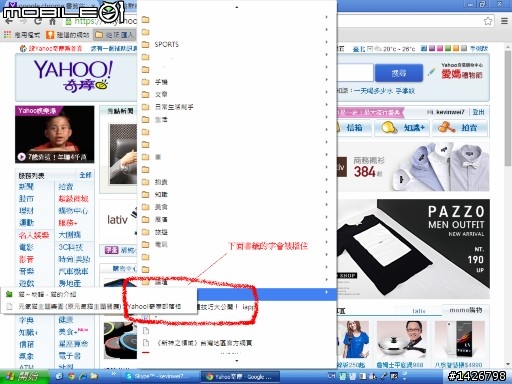
Task: Open the lativ business shirts banner ad
Action: click(x=413, y=167)
